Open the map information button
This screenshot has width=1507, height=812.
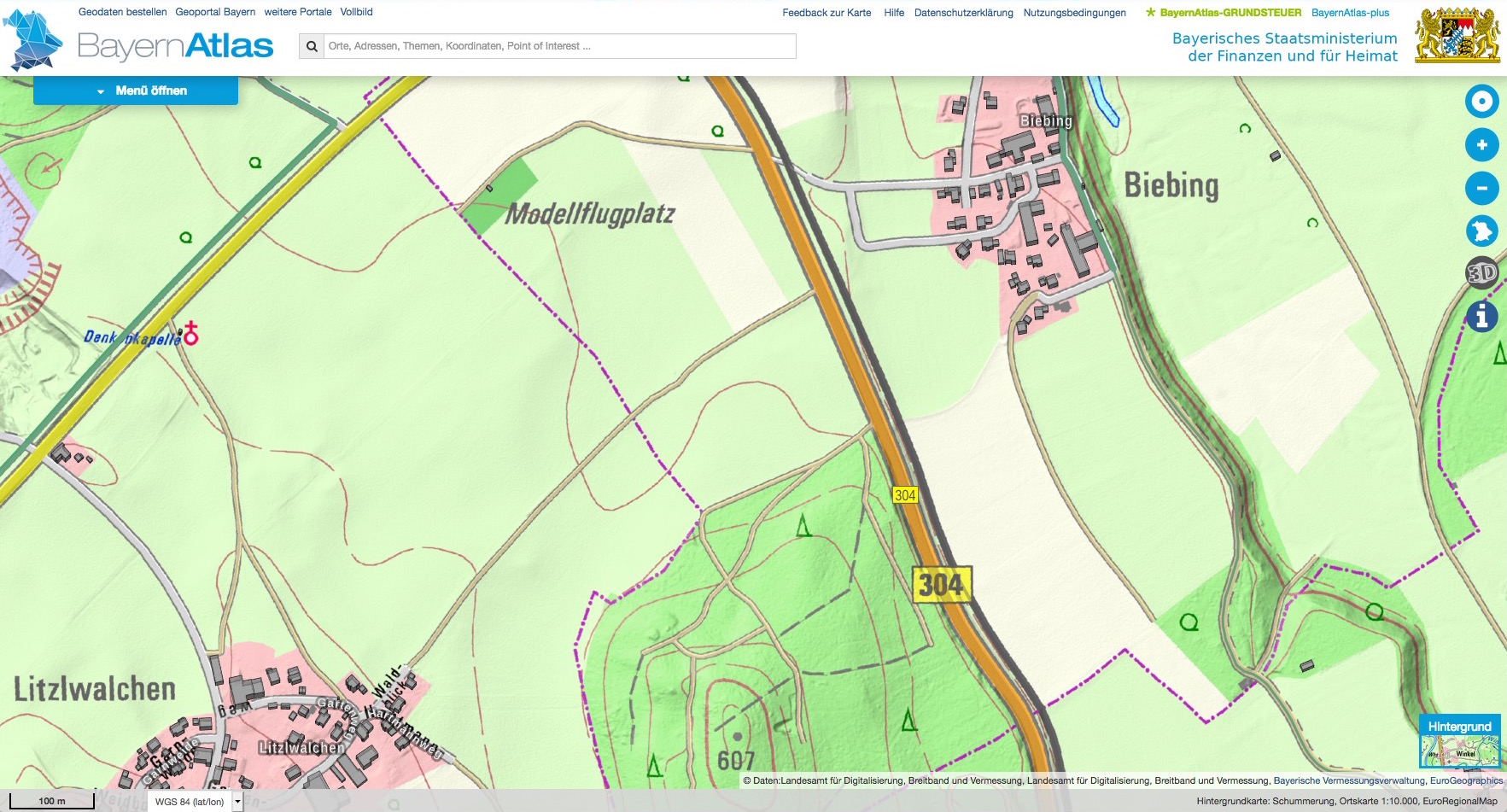click(x=1482, y=317)
